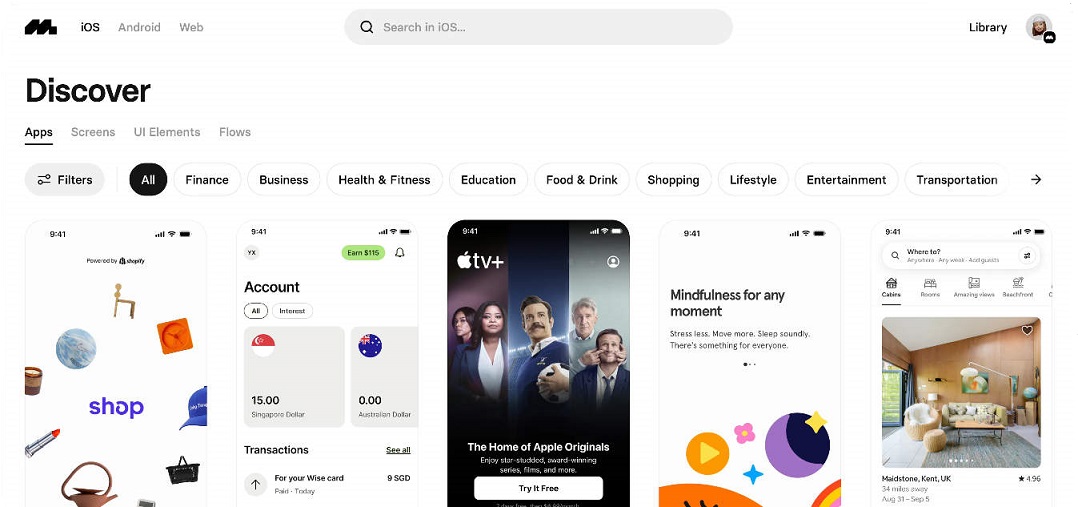1078x507 pixels.
Task: Select the Health & Fitness category chip
Action: coord(384,180)
